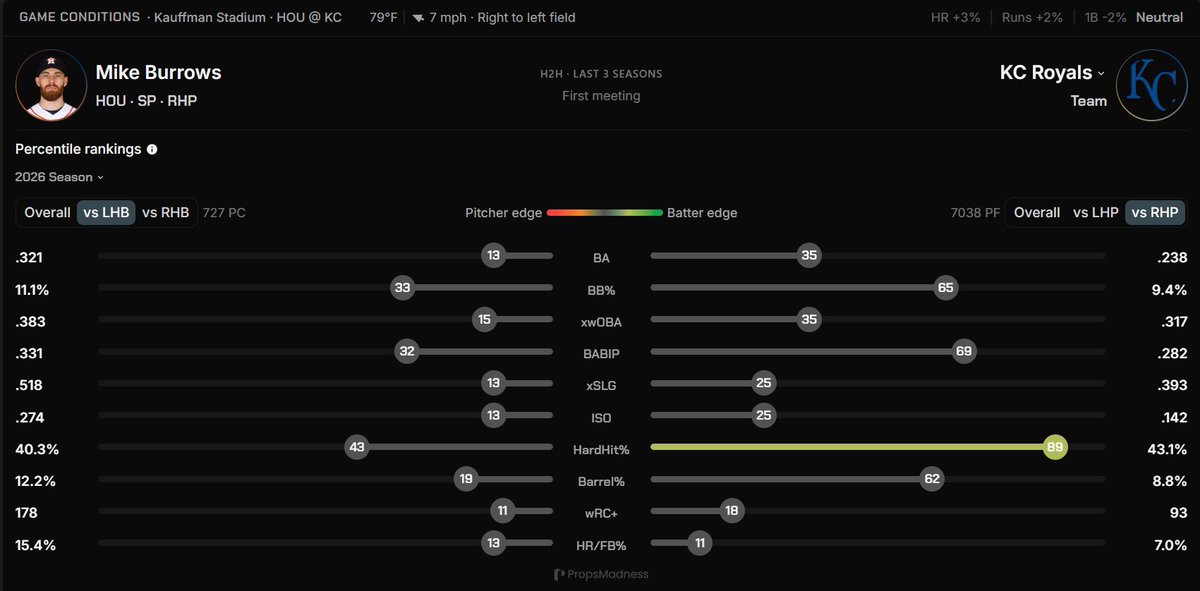
Task: Click the Runs +2% park factor
Action: point(1034,17)
